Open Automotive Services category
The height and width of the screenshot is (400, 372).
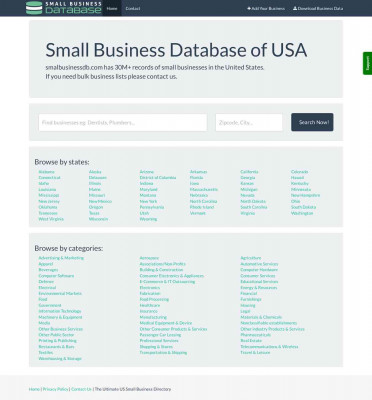pyautogui.click(x=259, y=264)
